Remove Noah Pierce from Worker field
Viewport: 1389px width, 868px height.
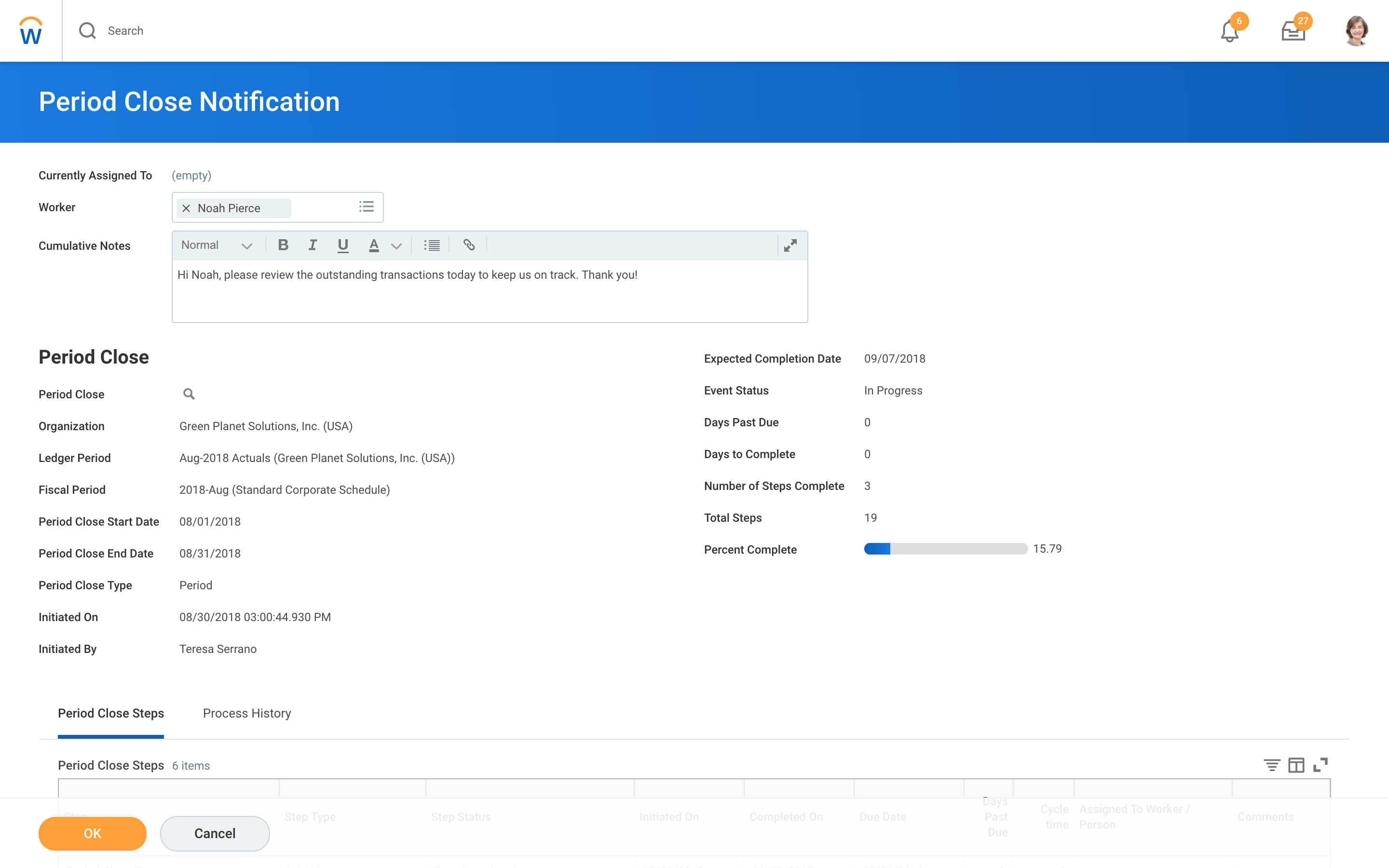pos(186,208)
